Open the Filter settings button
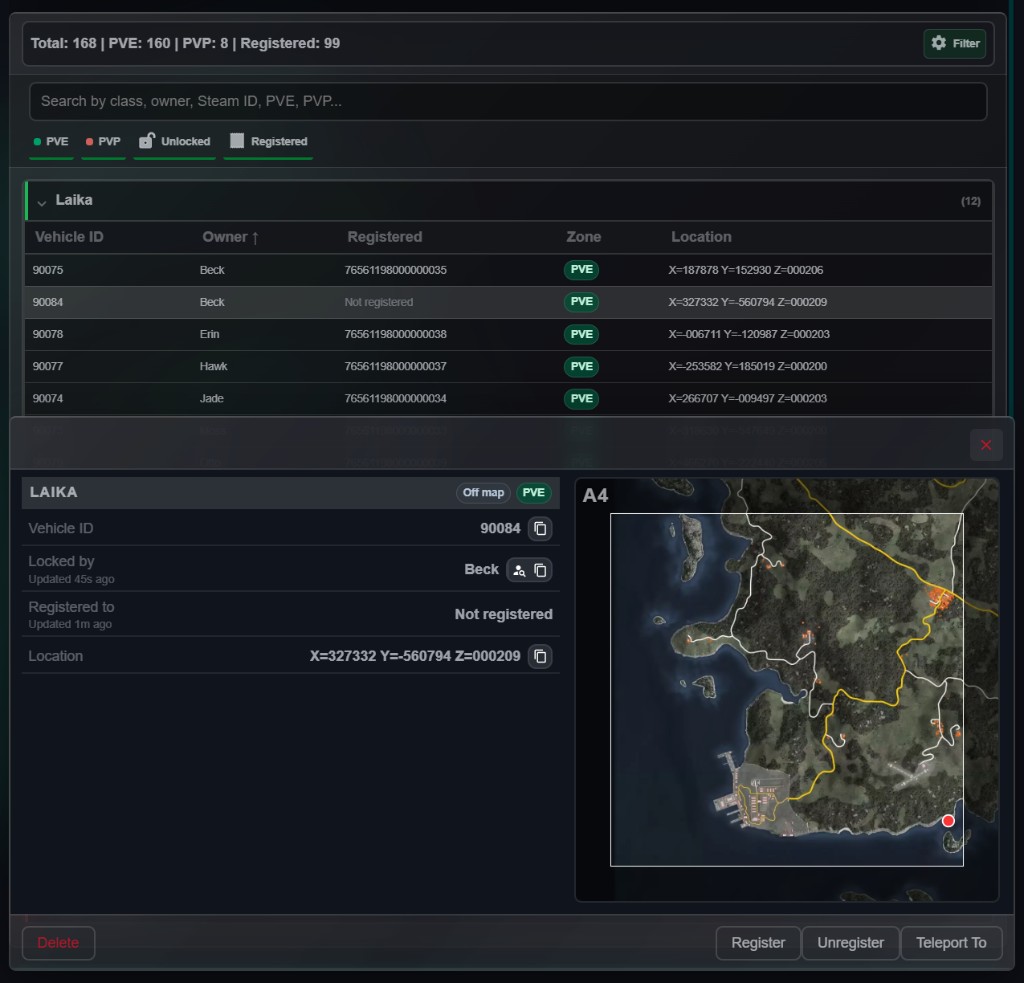The image size is (1024, 983). tap(954, 43)
